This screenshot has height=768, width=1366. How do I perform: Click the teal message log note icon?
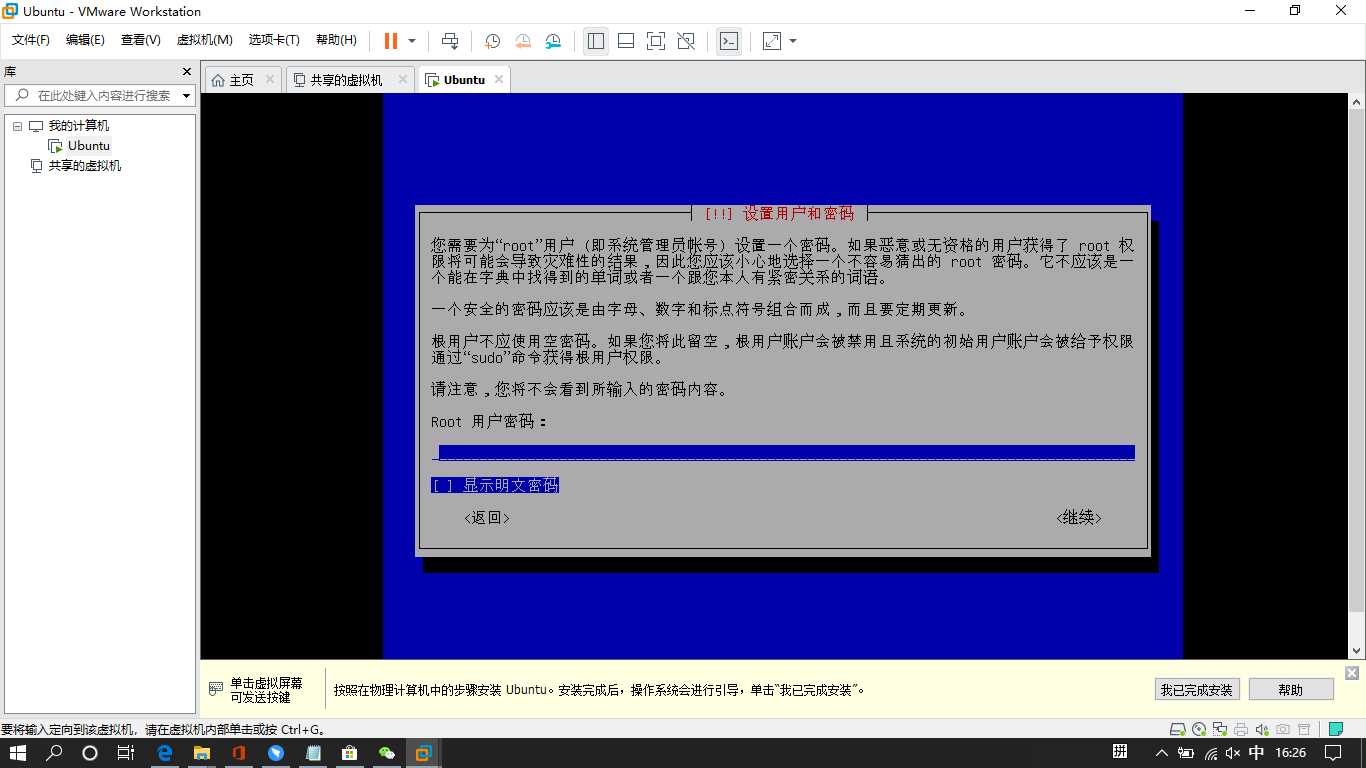pyautogui.click(x=1336, y=729)
